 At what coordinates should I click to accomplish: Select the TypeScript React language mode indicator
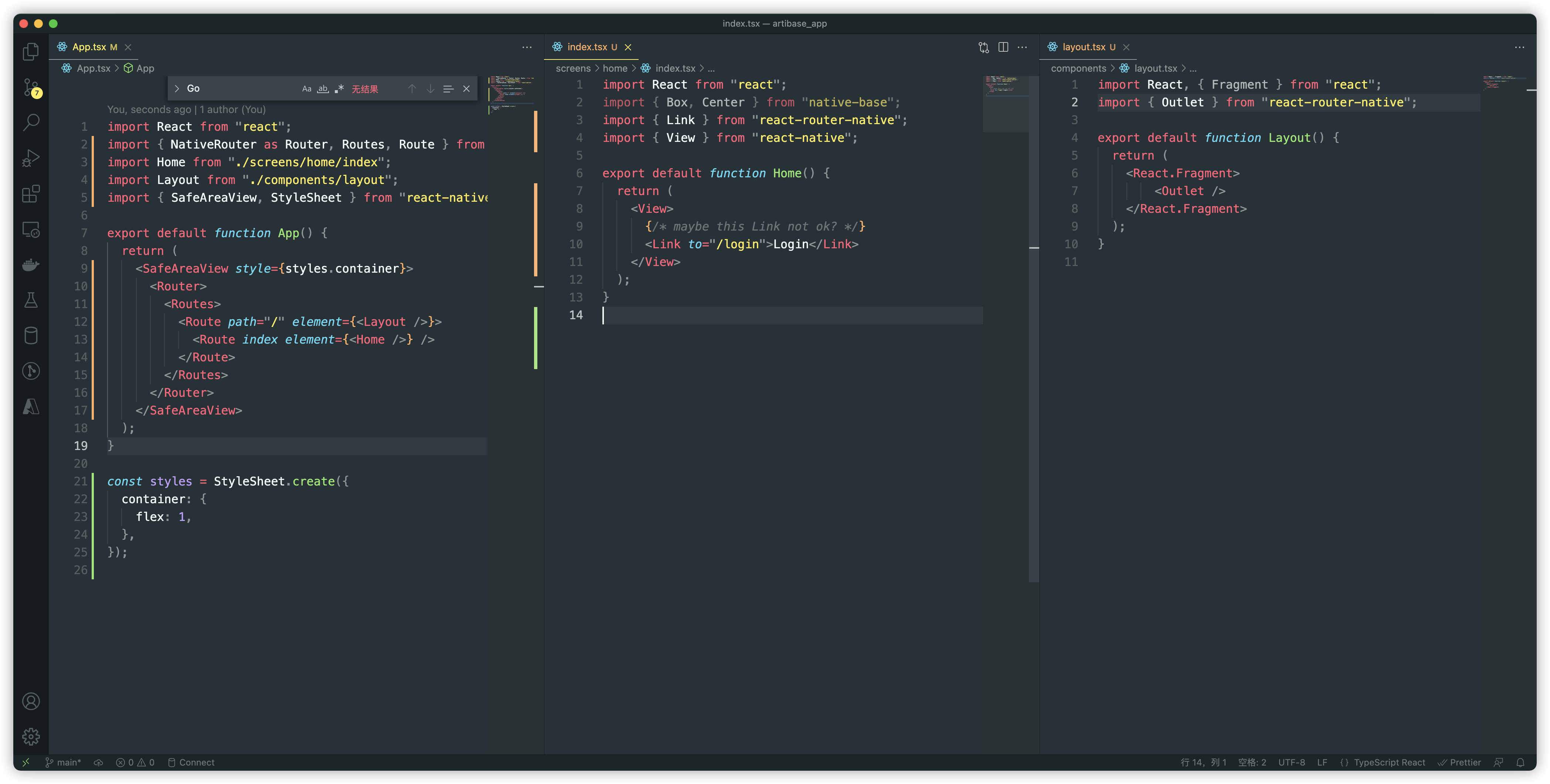click(1390, 762)
